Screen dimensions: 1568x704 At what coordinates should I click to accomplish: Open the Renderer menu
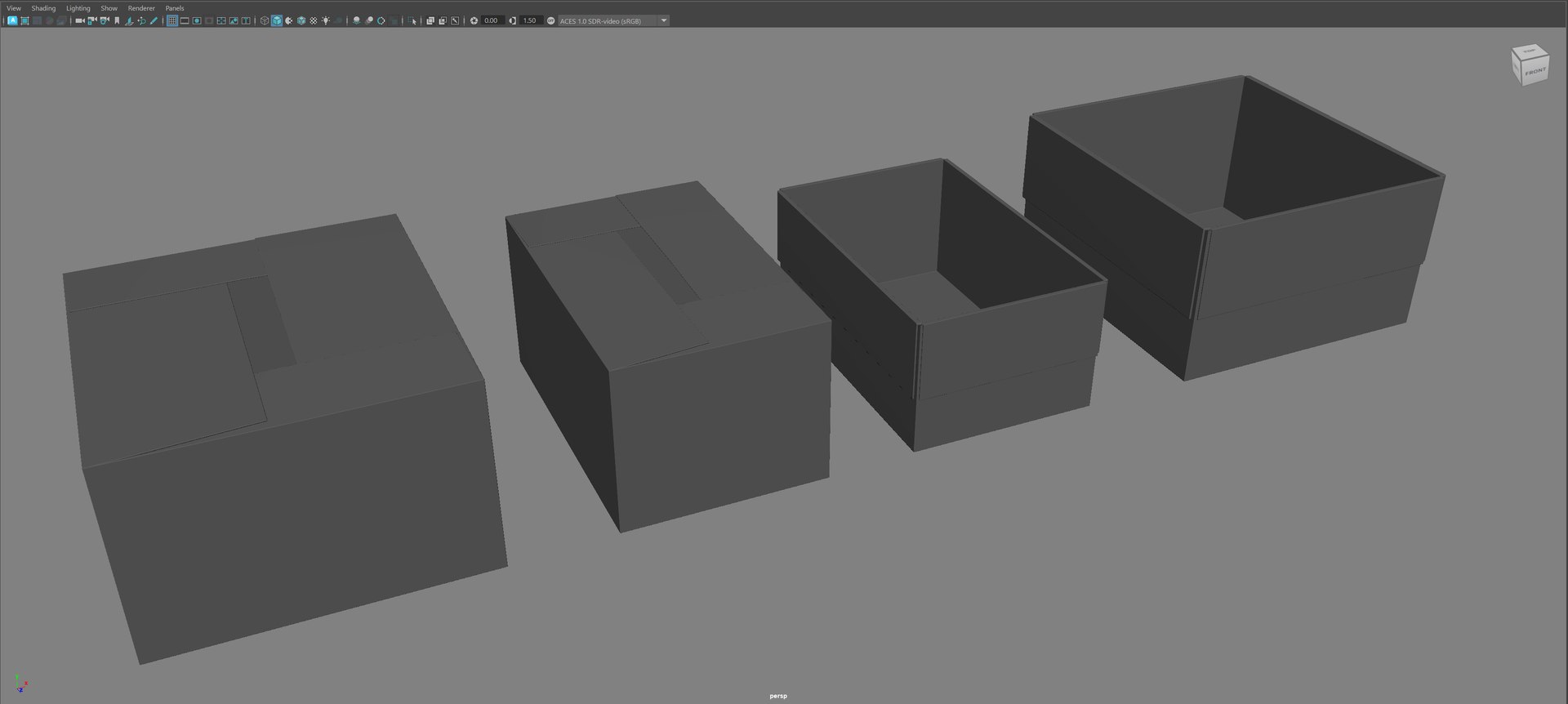pyautogui.click(x=141, y=8)
